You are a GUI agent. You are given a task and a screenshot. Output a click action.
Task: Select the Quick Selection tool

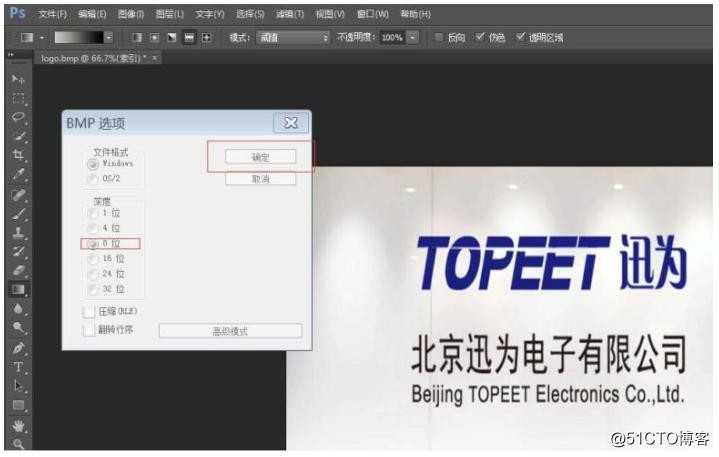coord(18,136)
